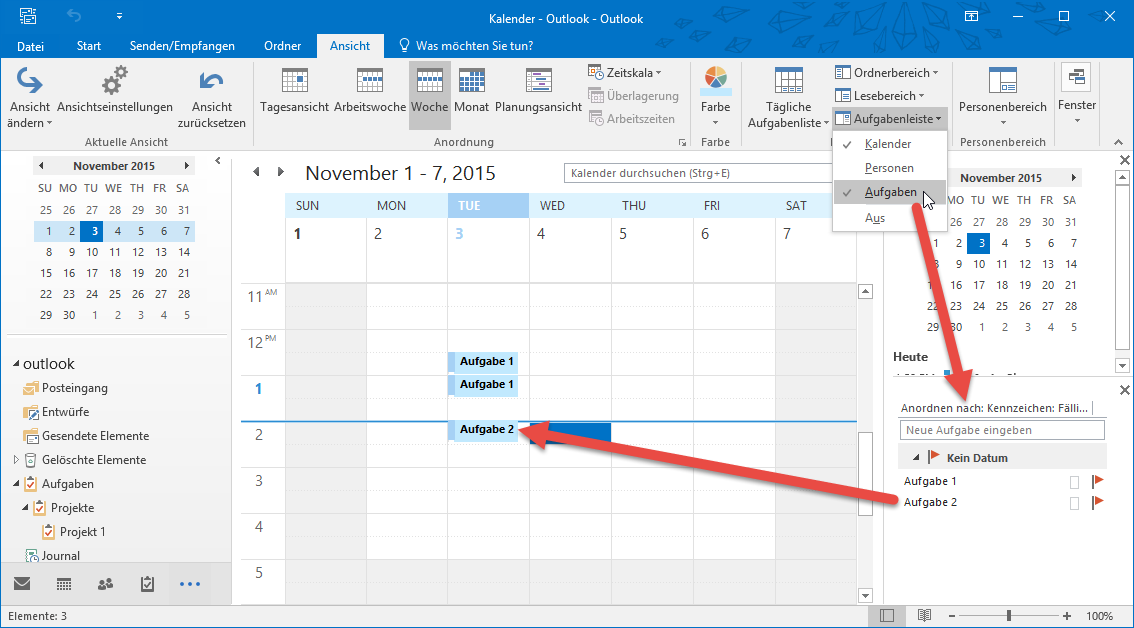
Task: Flag Aufgabe 2 in task list
Action: point(1098,502)
